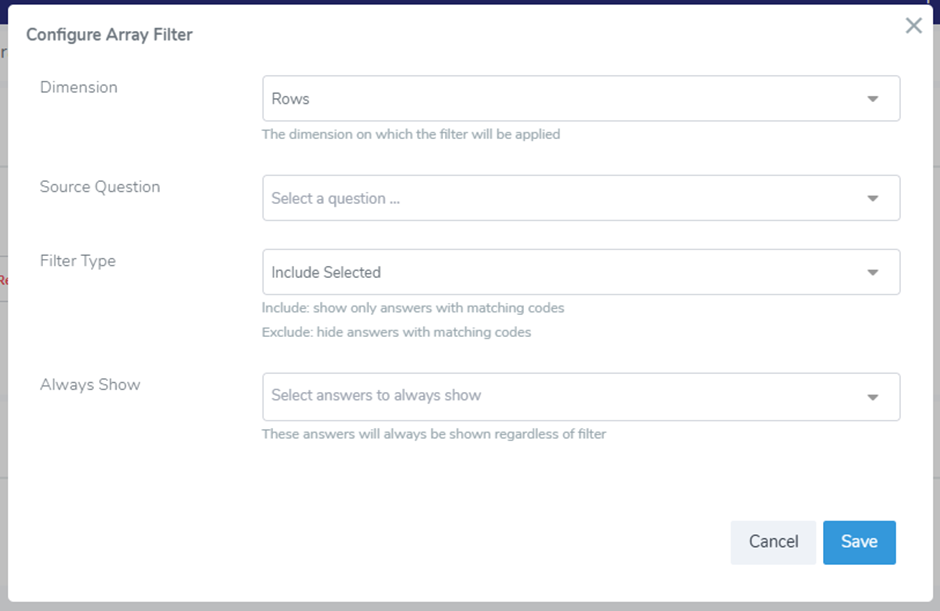Click the Source Question field label
The width and height of the screenshot is (940, 611).
(100, 187)
